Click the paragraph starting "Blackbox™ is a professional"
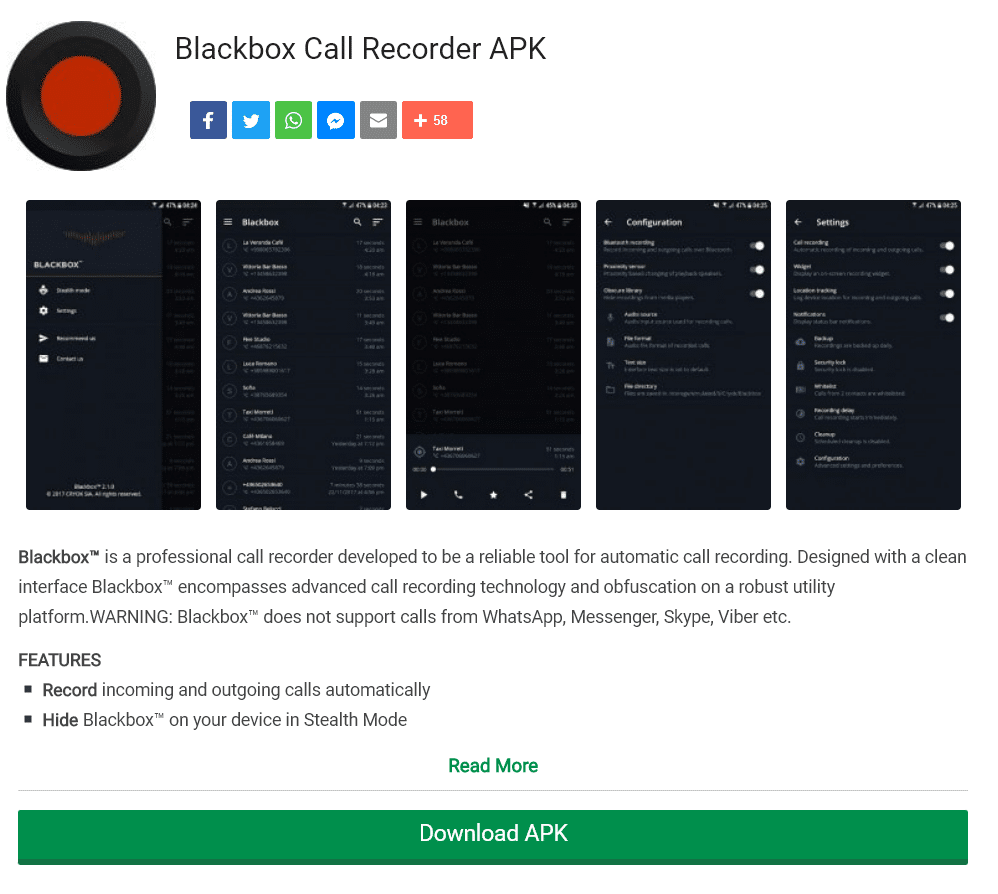Viewport: 998px width, 894px height. [x=493, y=587]
